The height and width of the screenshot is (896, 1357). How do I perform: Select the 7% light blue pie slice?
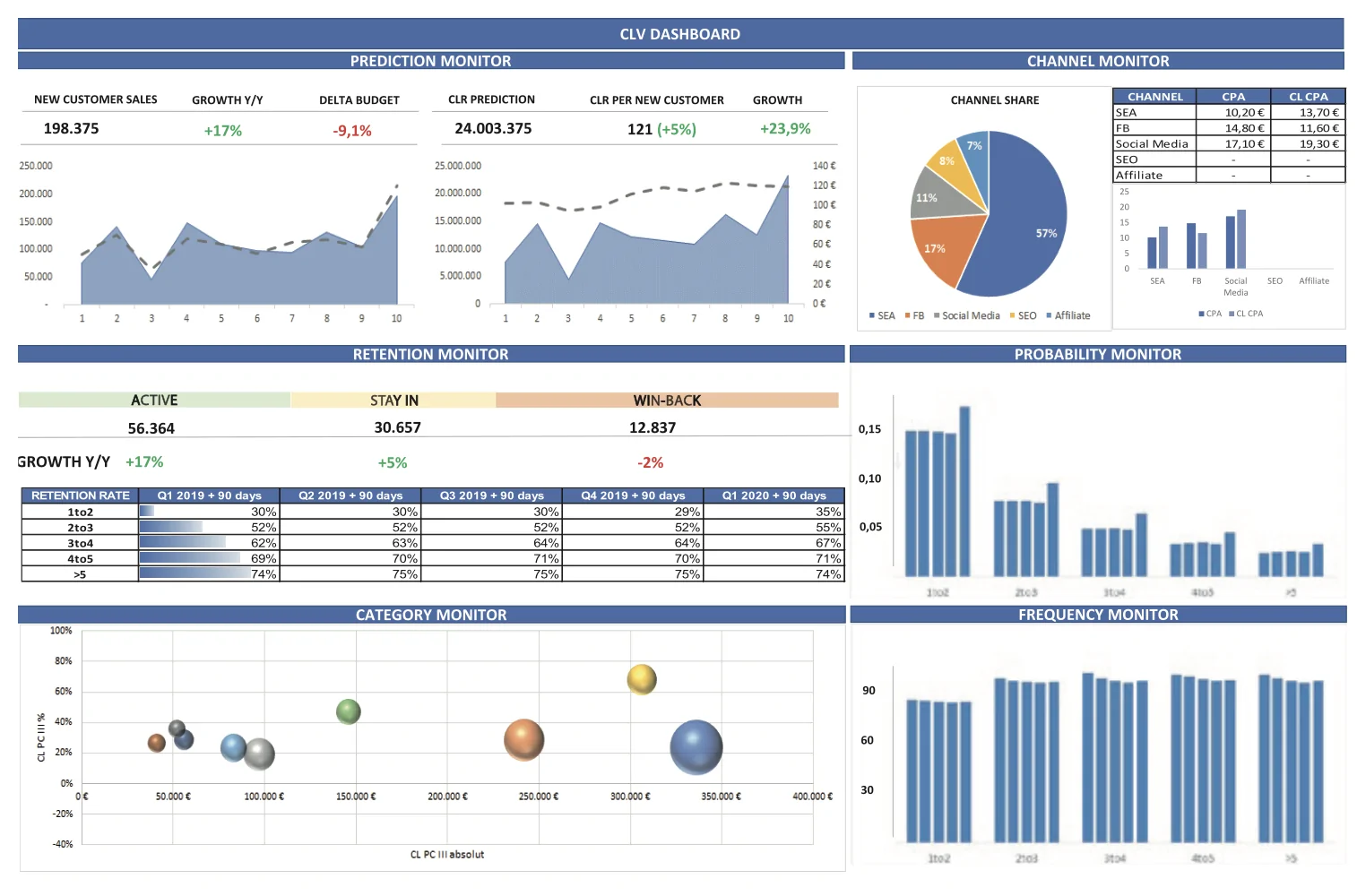click(x=977, y=157)
